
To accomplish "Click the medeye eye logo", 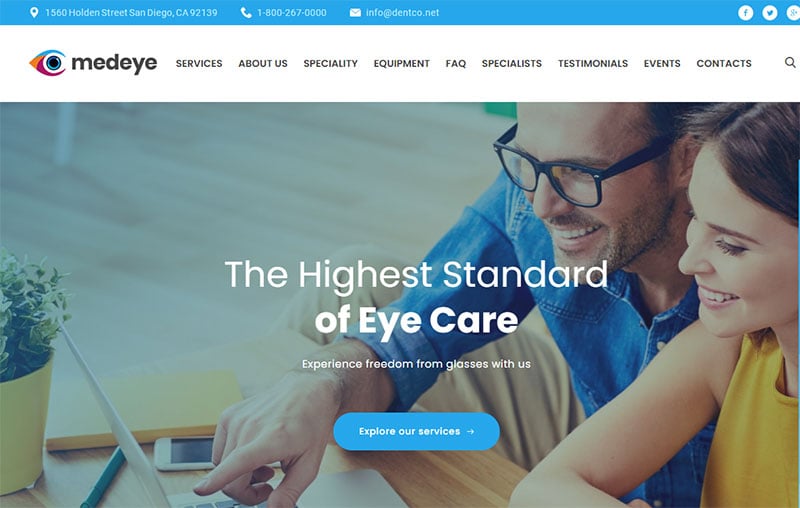I will point(48,63).
